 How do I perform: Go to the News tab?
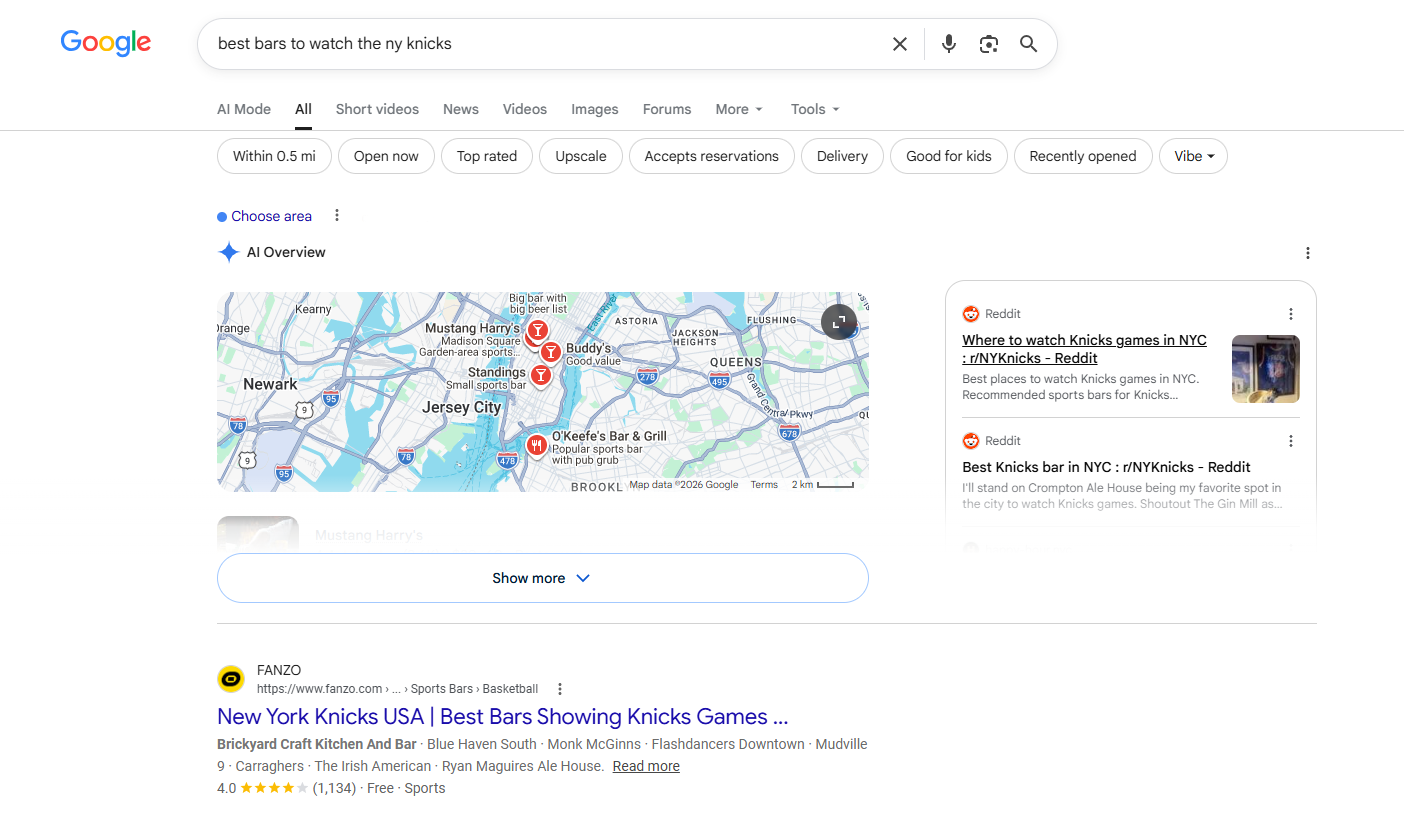pos(461,109)
